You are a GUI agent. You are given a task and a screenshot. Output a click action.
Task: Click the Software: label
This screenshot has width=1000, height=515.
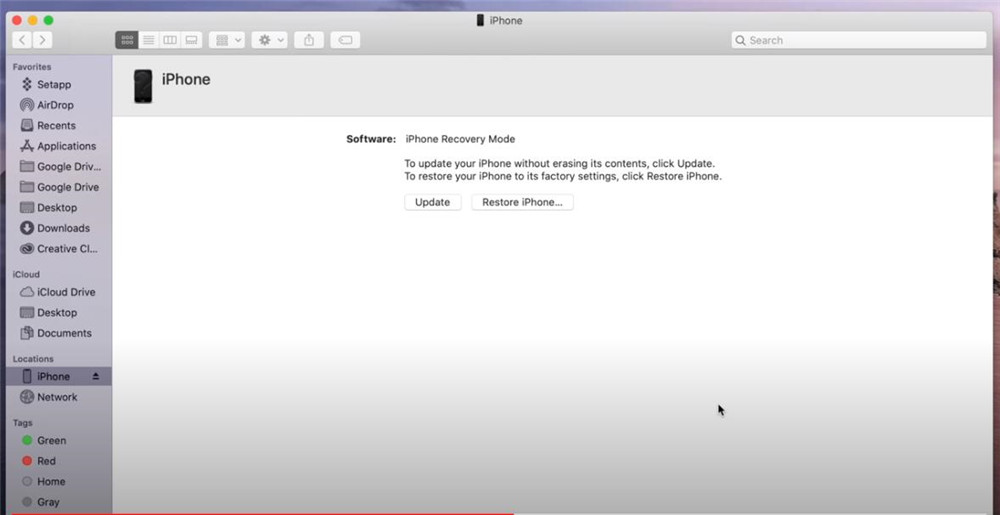371,139
